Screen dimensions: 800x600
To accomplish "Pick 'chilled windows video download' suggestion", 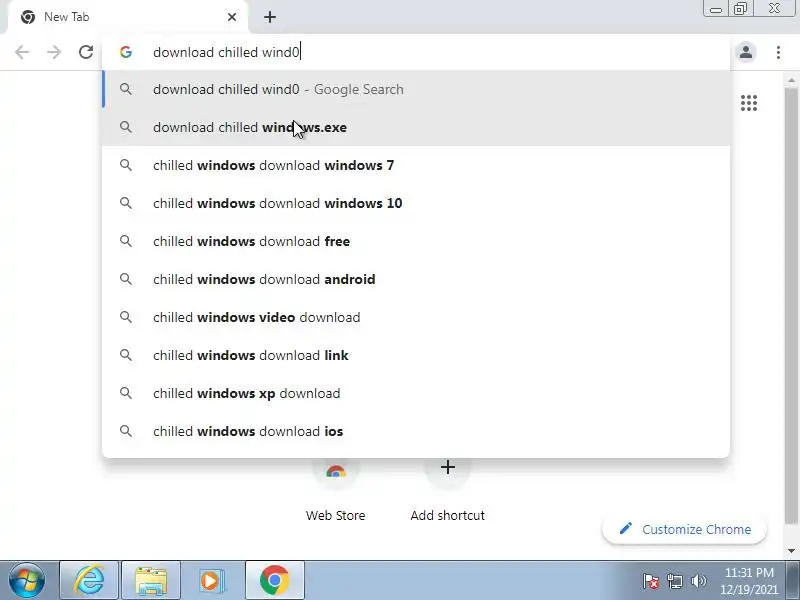I will tap(416, 317).
